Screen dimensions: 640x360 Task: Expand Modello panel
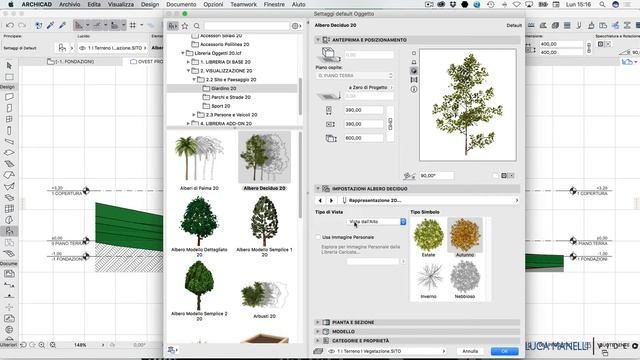(318, 331)
